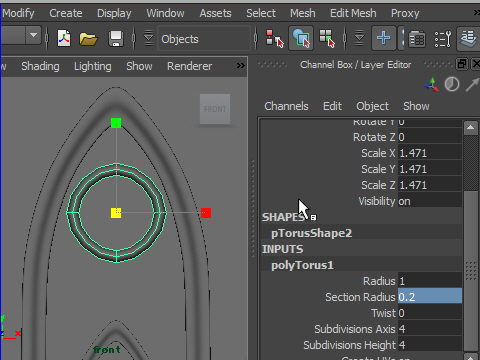Viewport: 480px width, 360px height.
Task: Click the Subdivisions Axis attribute label
Action: pos(355,329)
